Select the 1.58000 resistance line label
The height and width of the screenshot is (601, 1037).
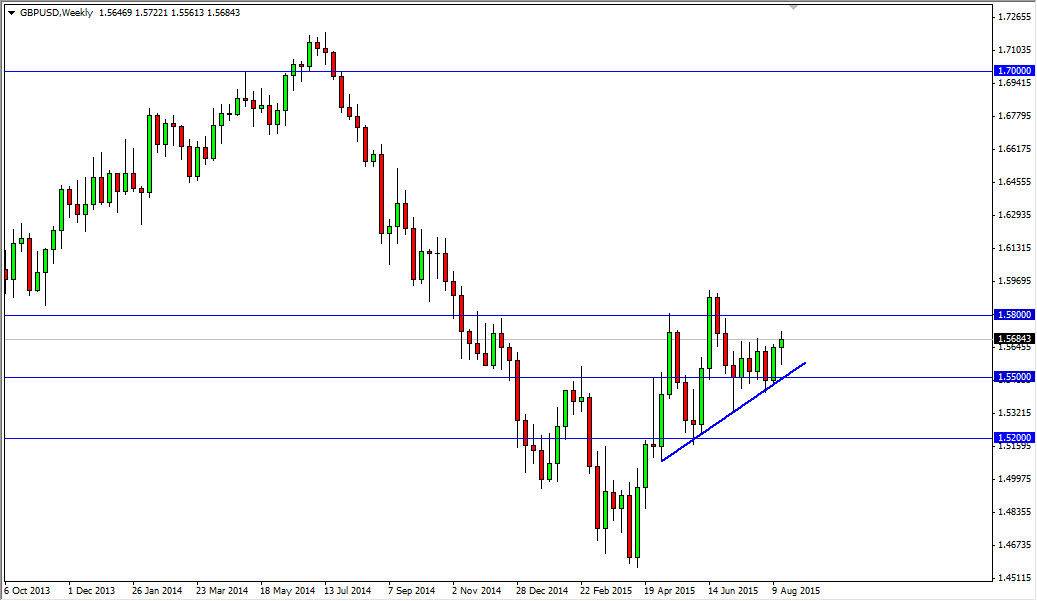[1013, 314]
